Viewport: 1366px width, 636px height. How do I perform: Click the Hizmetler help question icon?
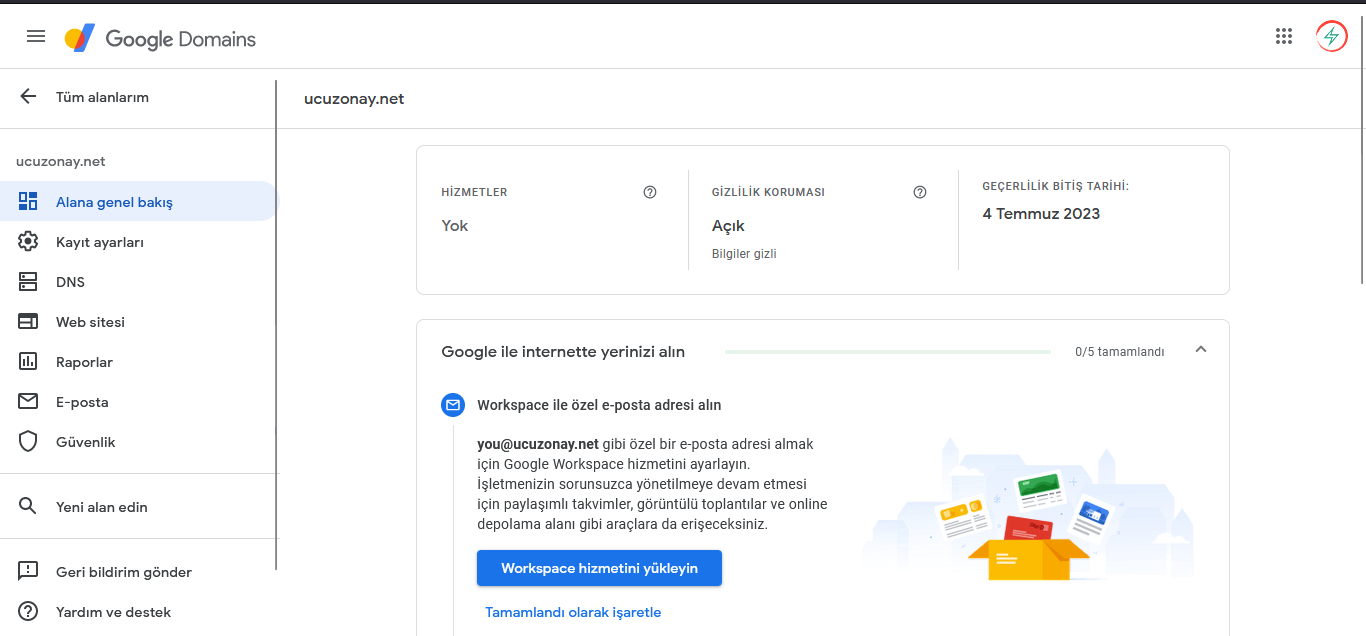tap(650, 192)
